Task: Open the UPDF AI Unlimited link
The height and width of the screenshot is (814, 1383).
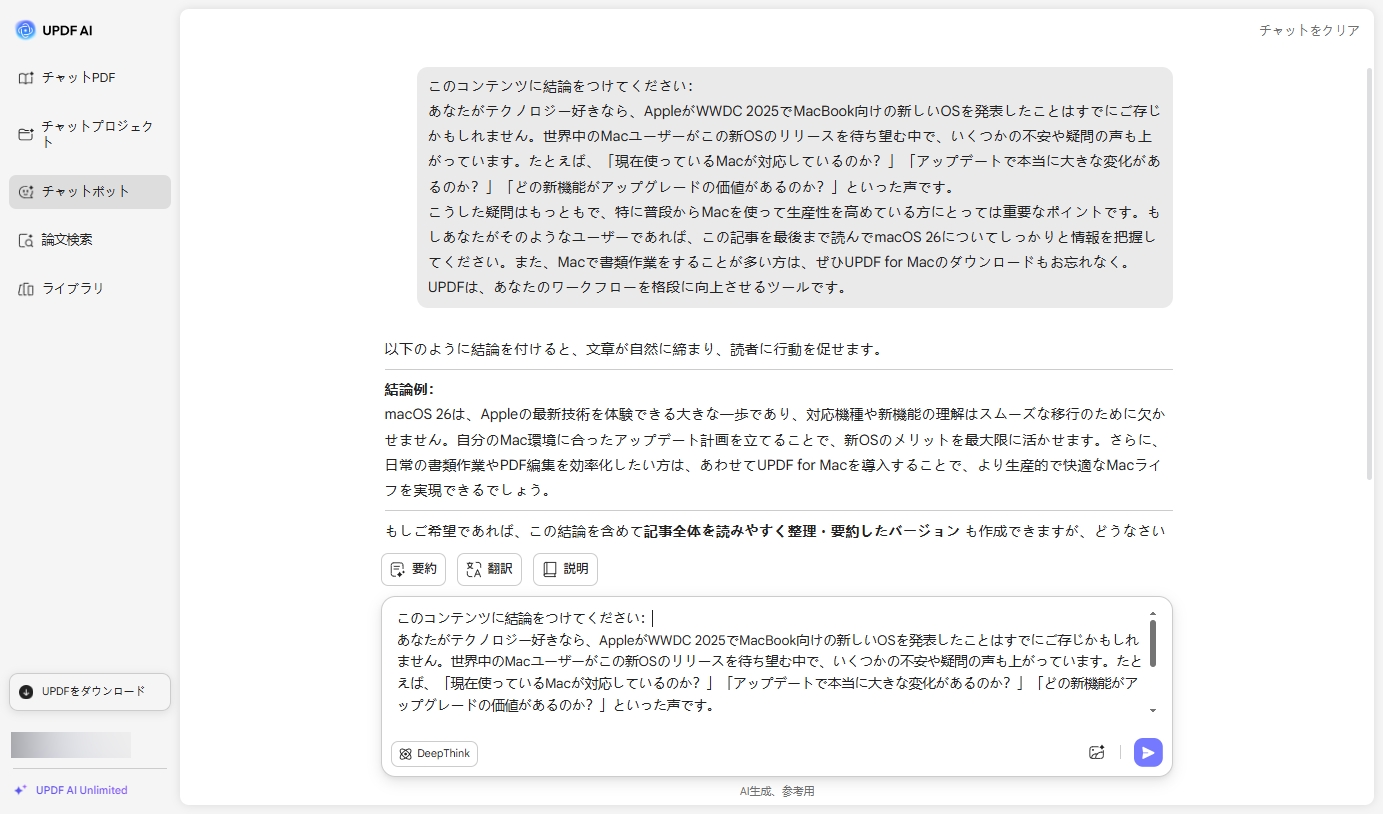Action: [81, 790]
